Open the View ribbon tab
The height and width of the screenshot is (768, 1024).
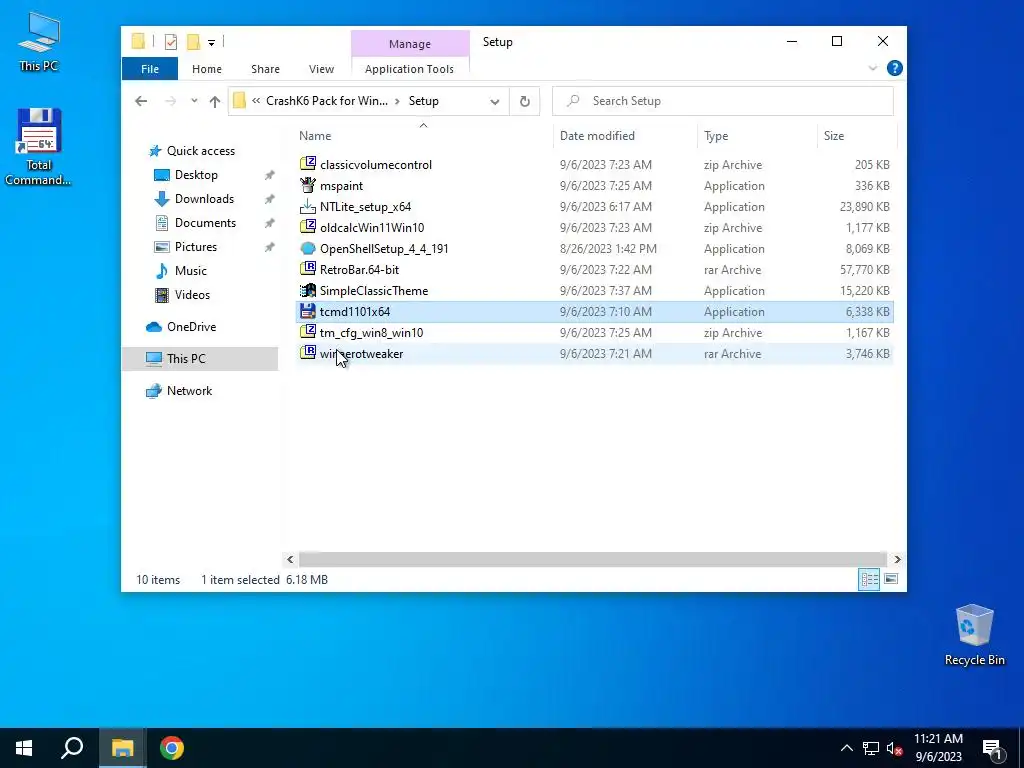point(321,69)
